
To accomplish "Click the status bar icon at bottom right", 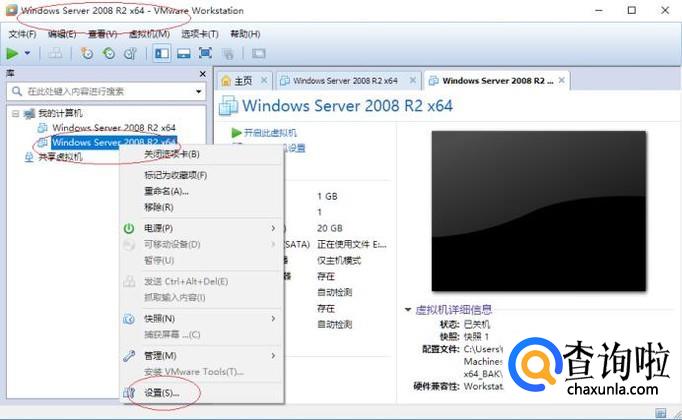I will point(660,413).
